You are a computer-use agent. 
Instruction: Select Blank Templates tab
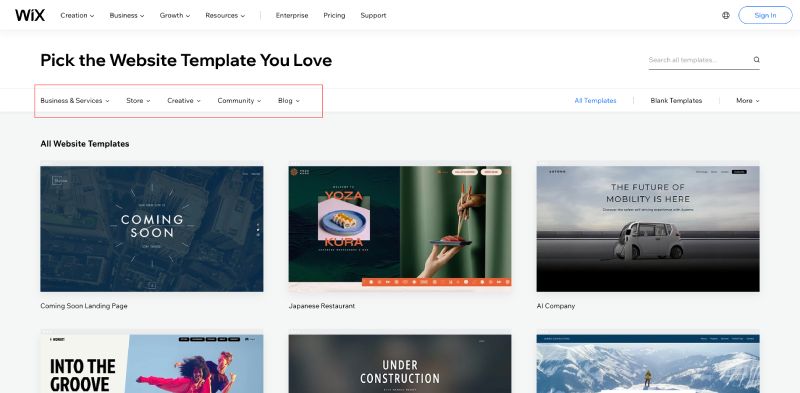676,101
